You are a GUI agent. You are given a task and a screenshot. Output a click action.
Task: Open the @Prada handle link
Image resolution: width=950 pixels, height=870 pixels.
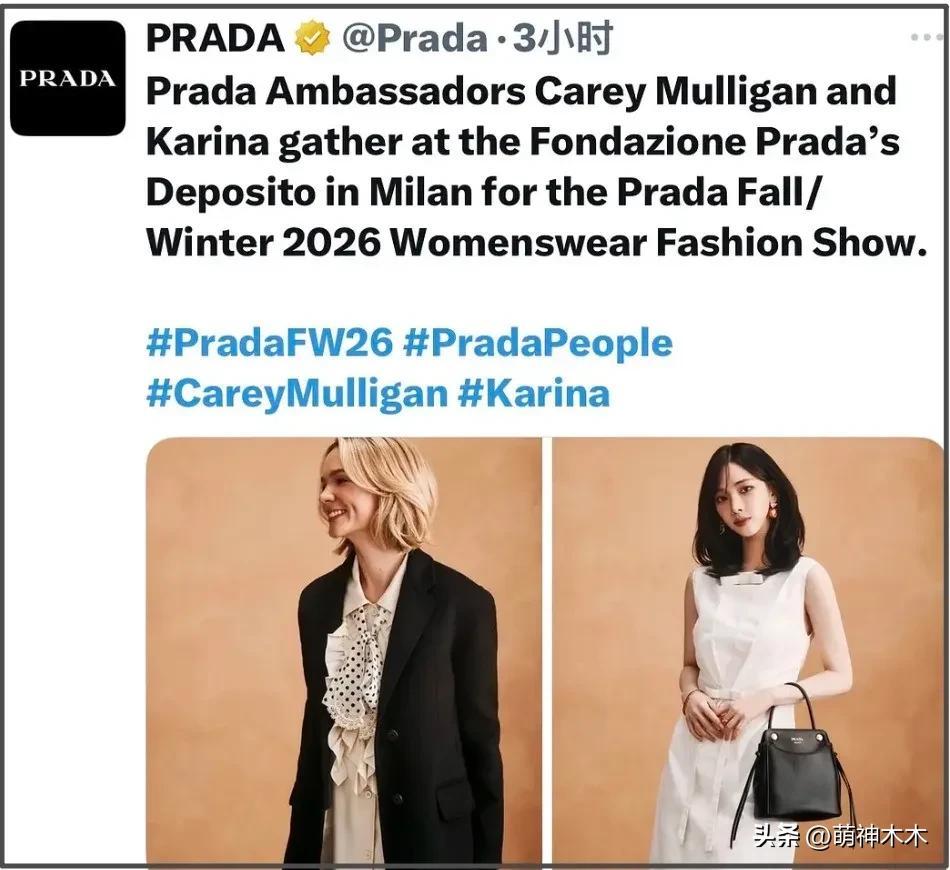point(415,39)
